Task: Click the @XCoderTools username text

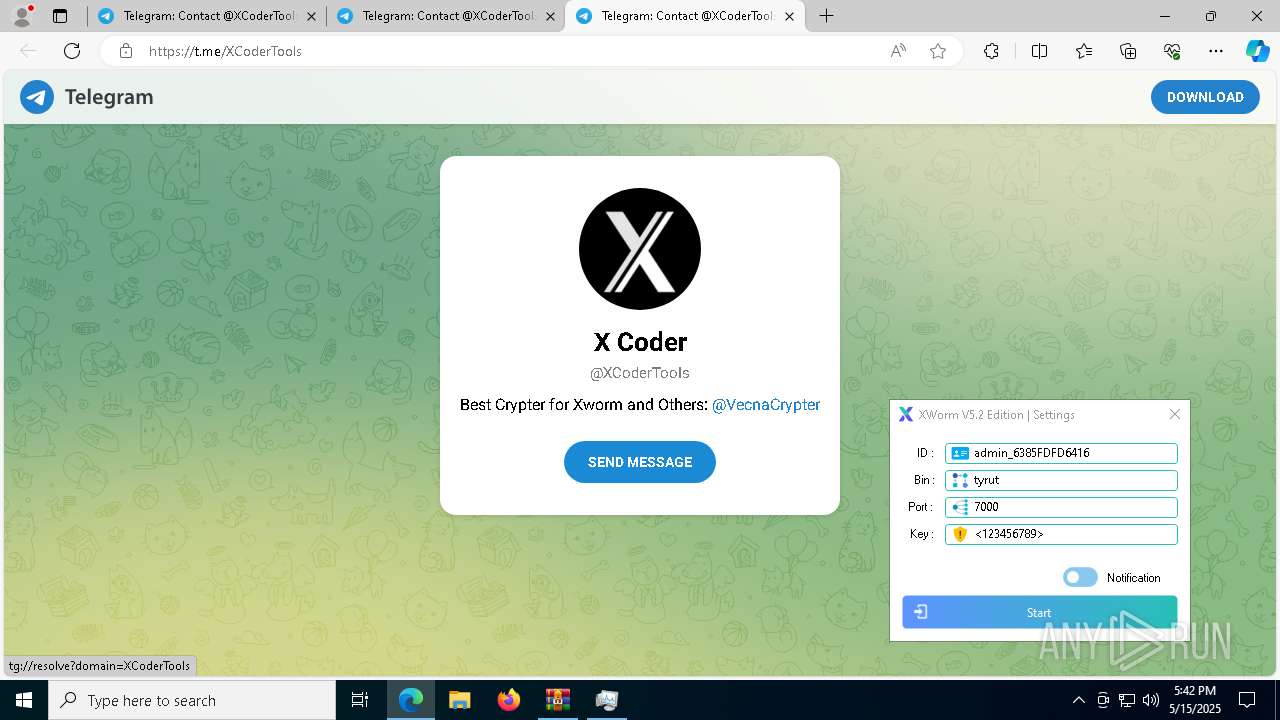Action: pyautogui.click(x=640, y=373)
